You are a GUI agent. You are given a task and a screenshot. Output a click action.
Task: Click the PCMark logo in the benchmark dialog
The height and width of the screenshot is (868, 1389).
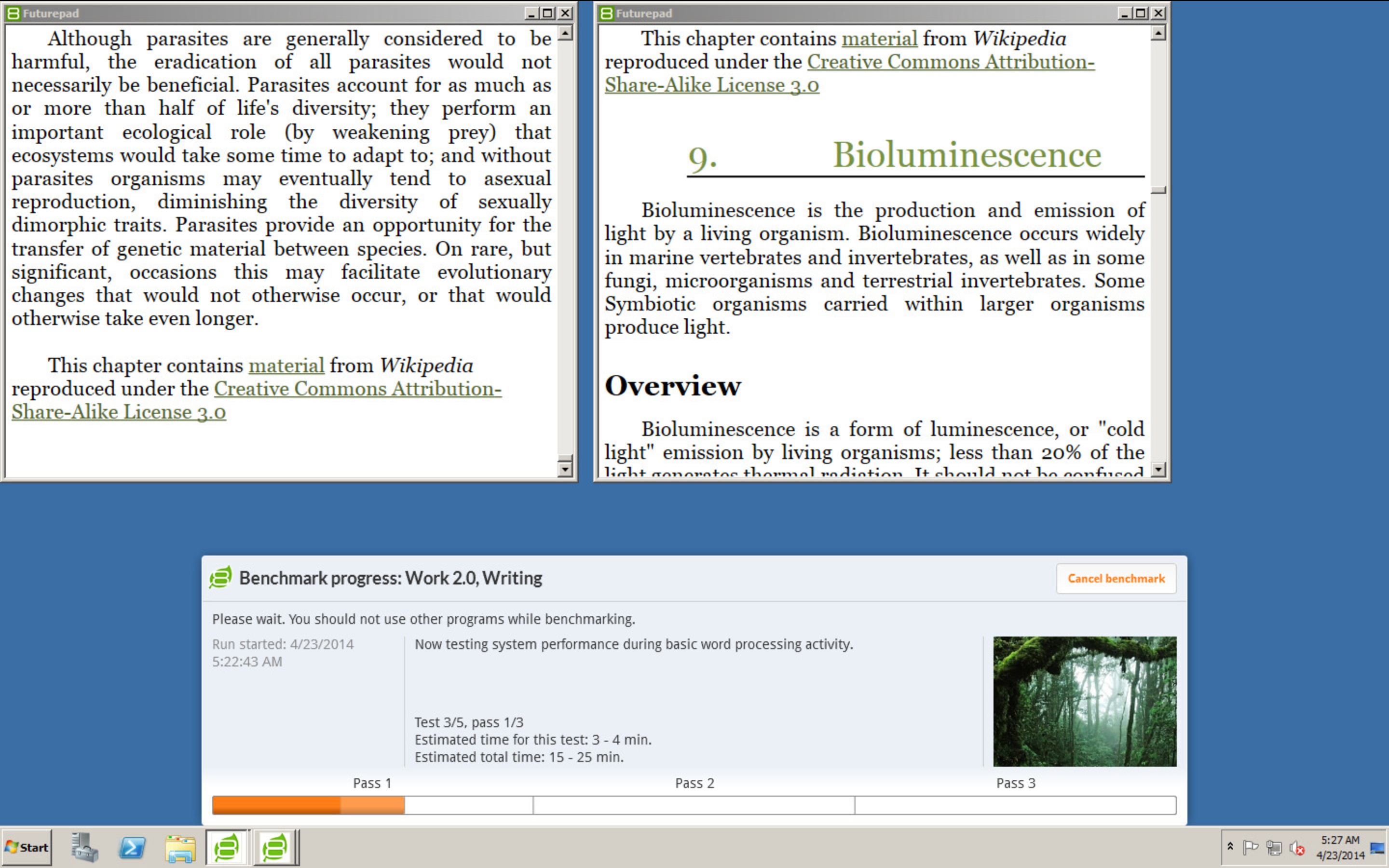click(220, 578)
